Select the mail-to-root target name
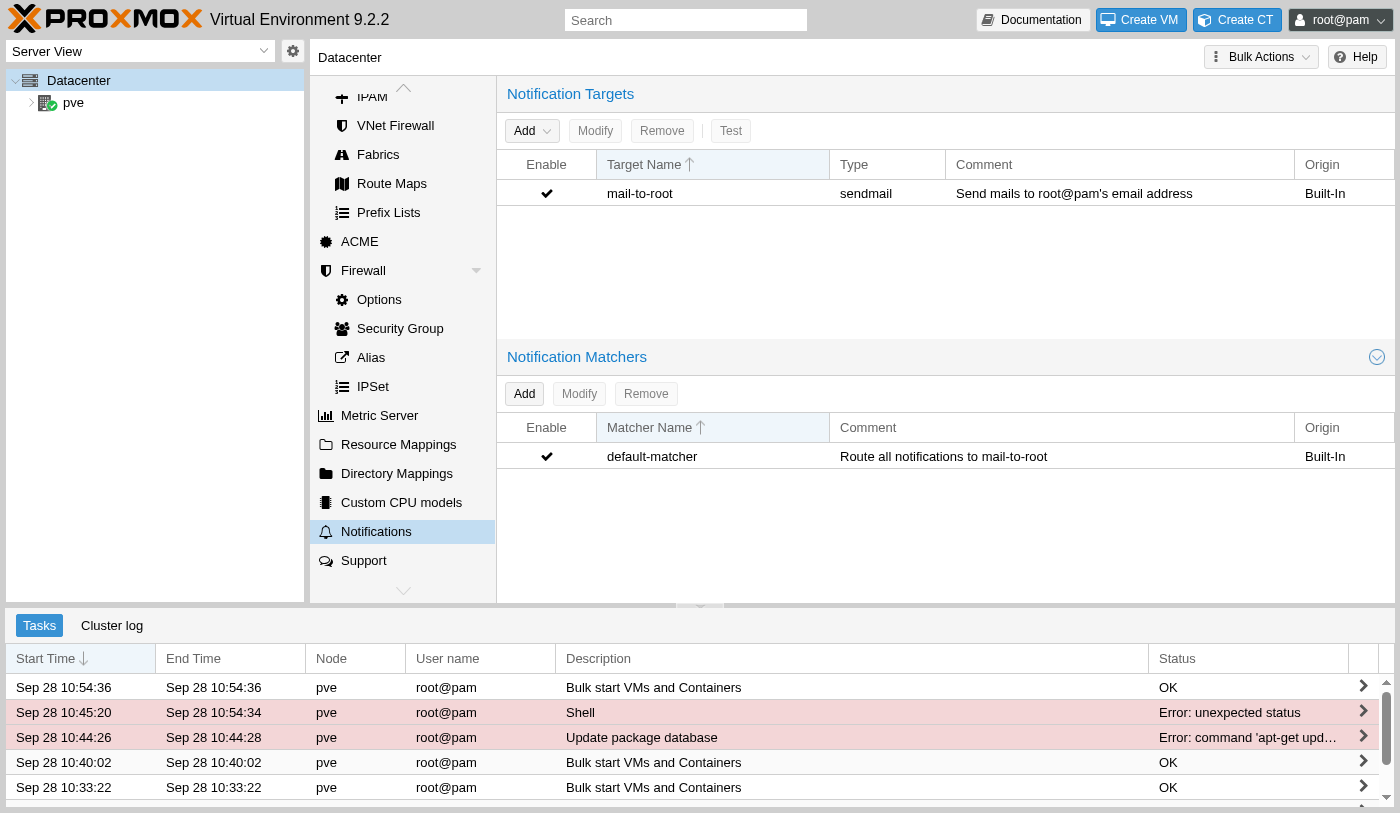The width and height of the screenshot is (1400, 813). pyautogui.click(x=640, y=194)
